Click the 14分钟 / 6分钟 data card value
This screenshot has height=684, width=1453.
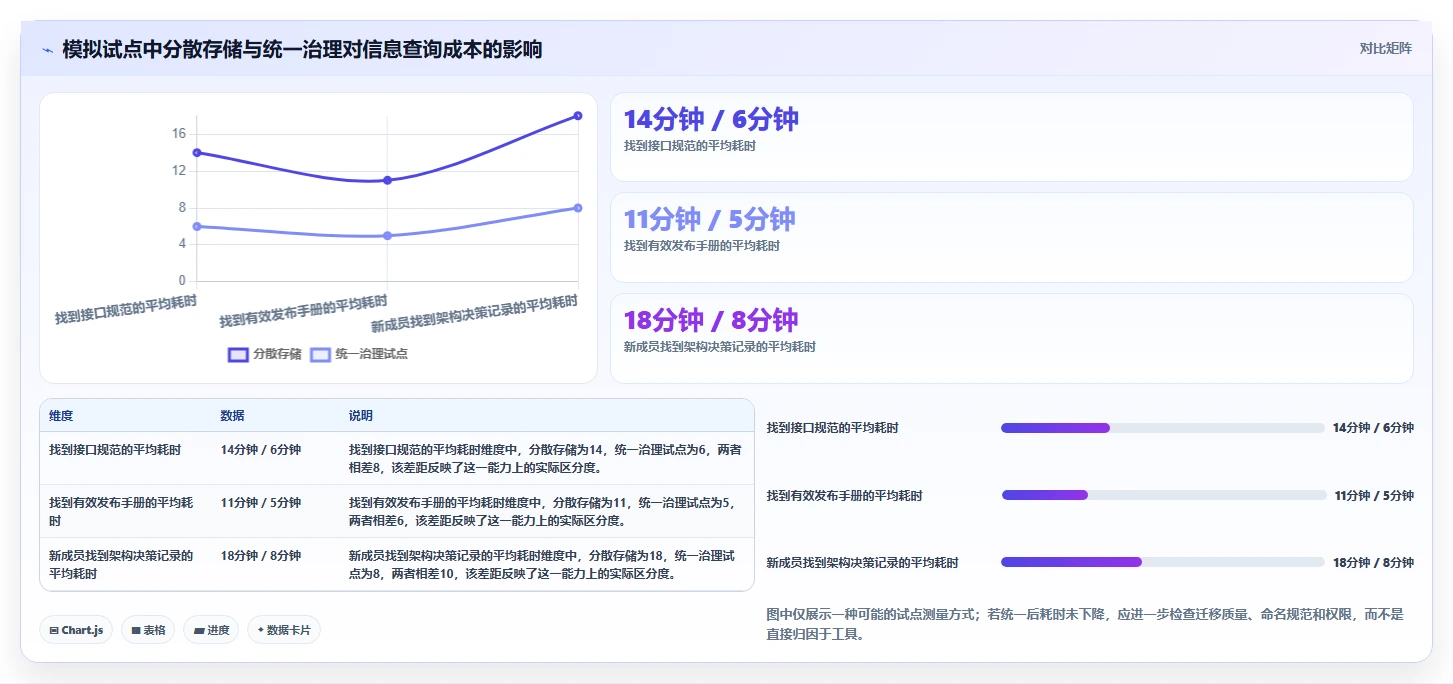[x=711, y=119]
